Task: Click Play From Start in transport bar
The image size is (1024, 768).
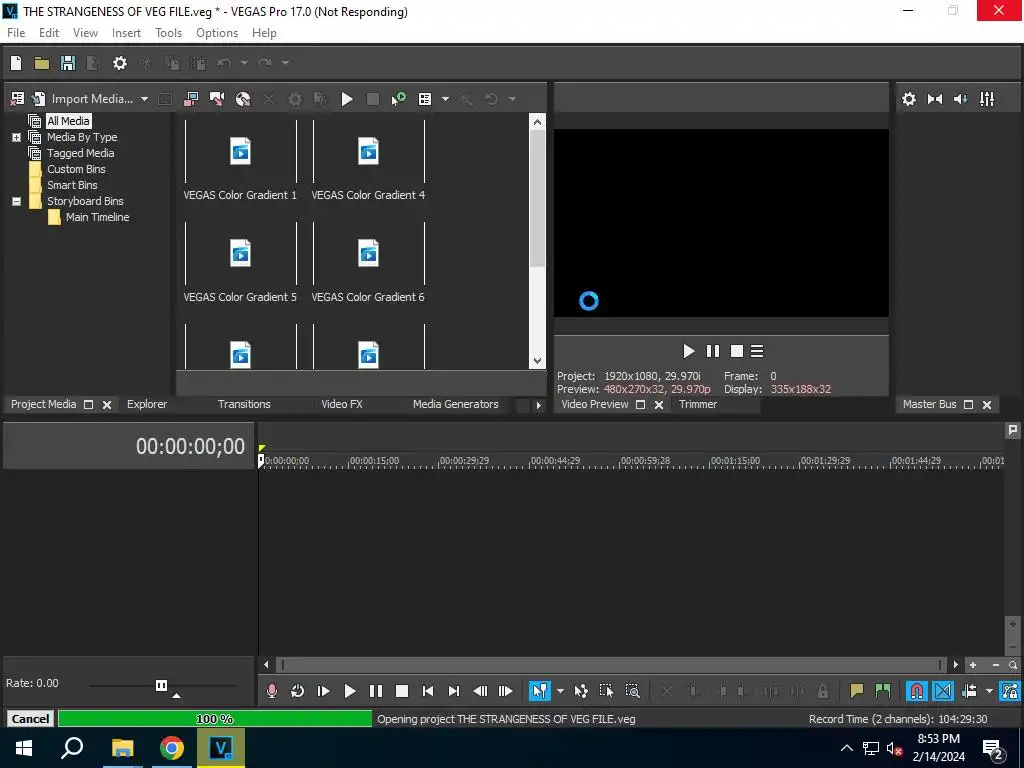Action: (x=323, y=691)
